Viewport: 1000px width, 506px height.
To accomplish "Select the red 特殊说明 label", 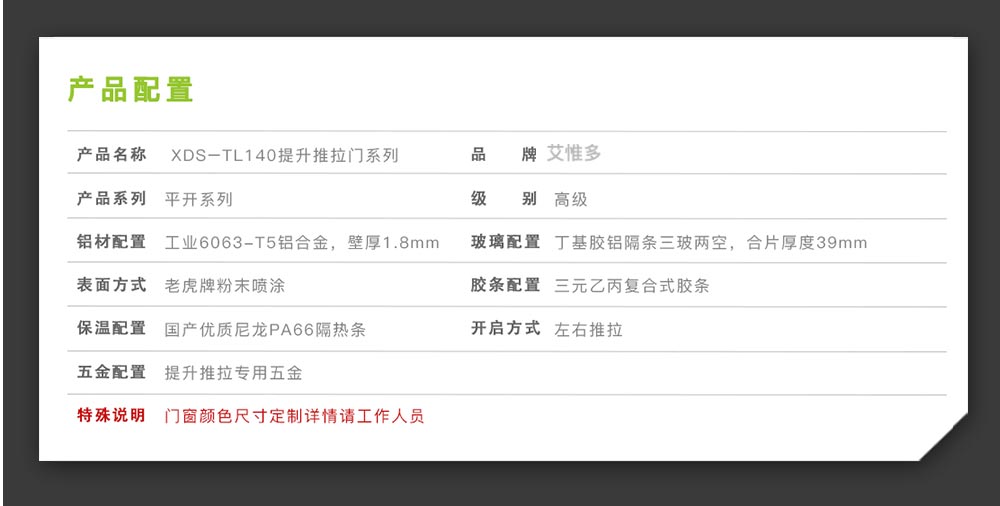I will [x=111, y=415].
